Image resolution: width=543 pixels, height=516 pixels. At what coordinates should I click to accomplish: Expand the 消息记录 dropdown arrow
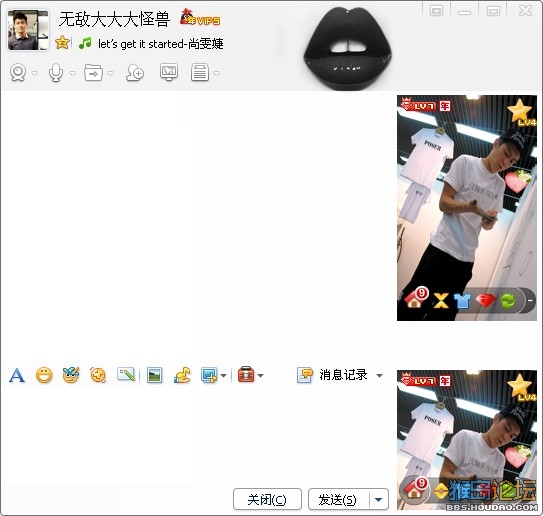380,375
